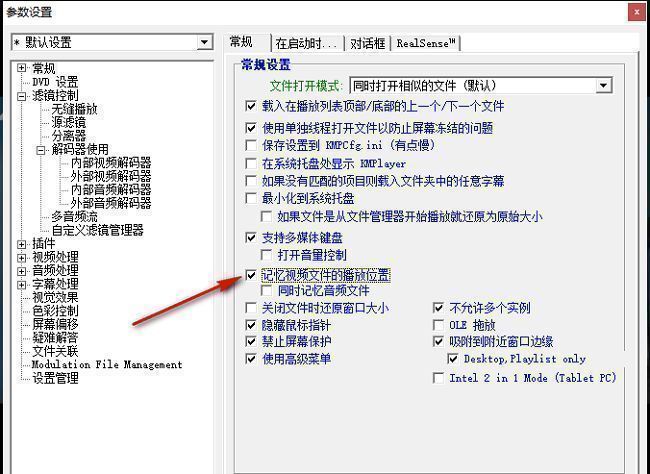
Task: Check 保存设置到 KMPCfg.ini option
Action: click(251, 146)
